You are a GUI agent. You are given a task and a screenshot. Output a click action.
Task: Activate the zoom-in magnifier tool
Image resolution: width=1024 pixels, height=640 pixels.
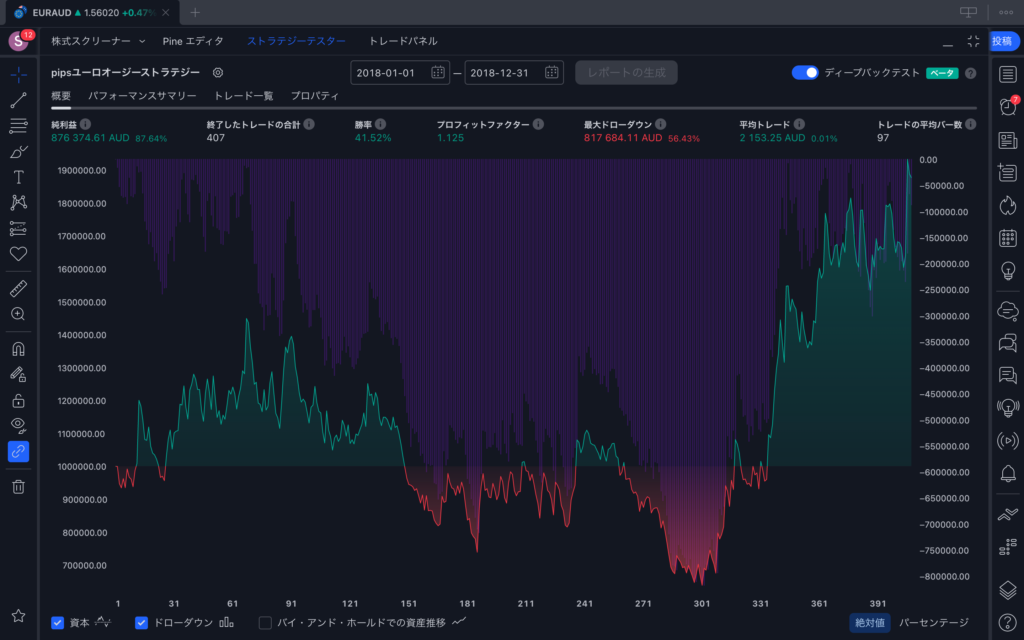tap(18, 314)
